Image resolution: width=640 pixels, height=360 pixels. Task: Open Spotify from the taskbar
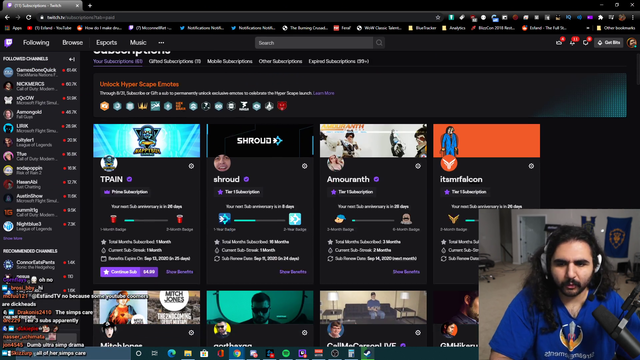pos(286,353)
